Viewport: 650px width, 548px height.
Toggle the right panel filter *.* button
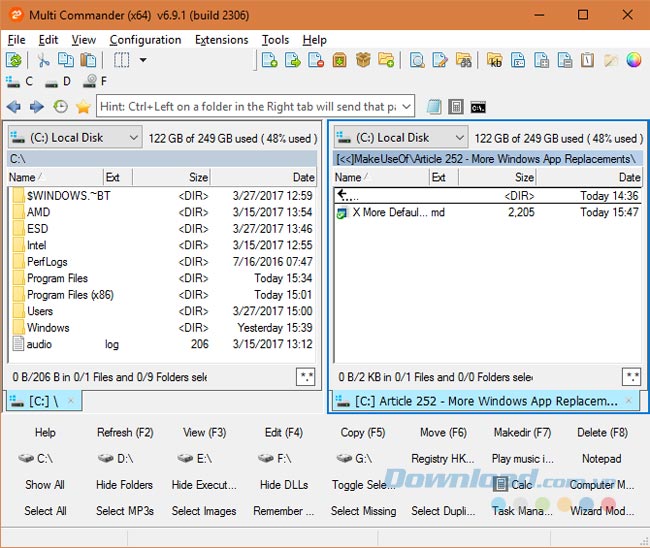click(x=631, y=377)
